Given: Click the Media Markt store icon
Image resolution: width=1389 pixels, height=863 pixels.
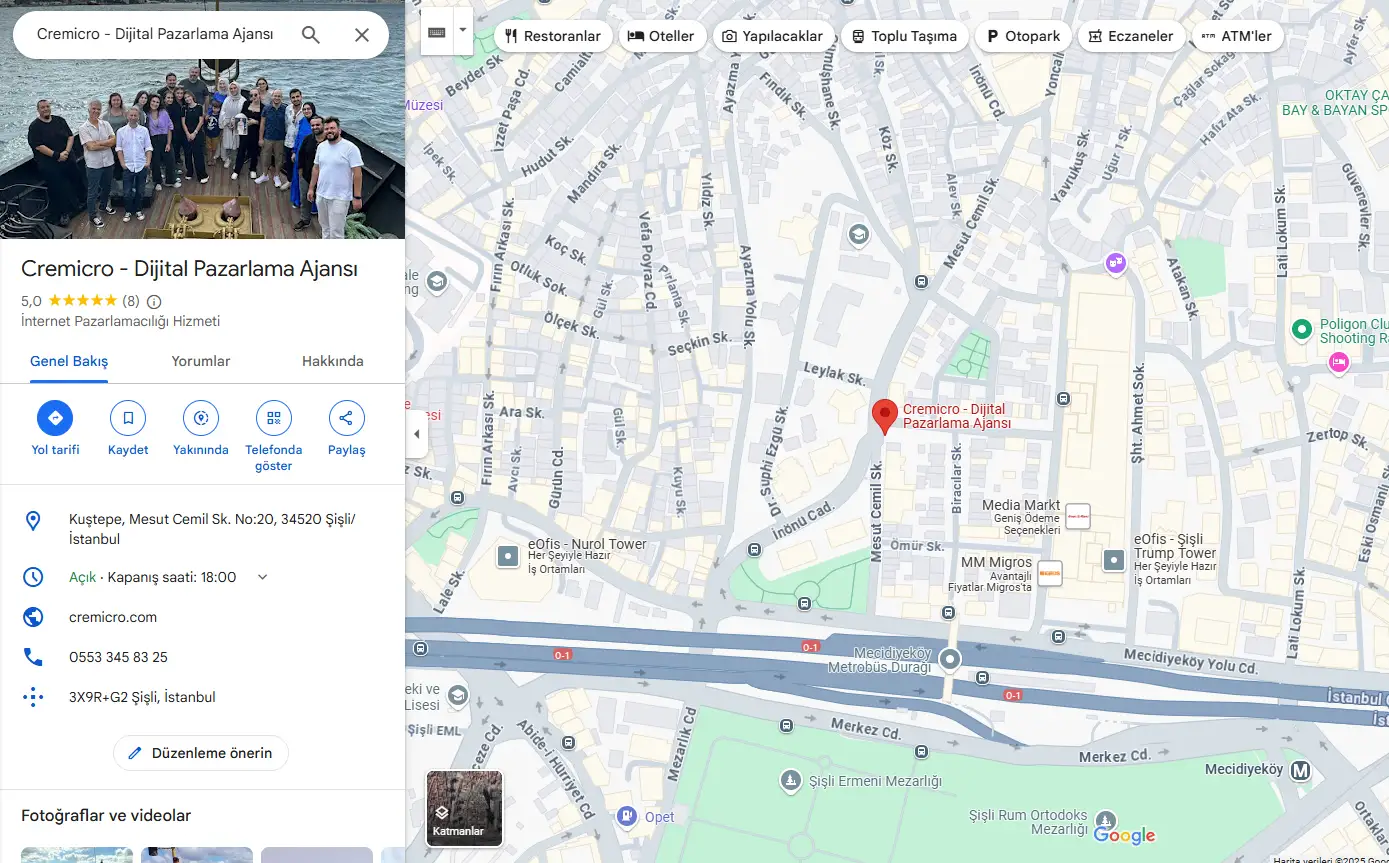Looking at the screenshot, I should coord(1077,515).
